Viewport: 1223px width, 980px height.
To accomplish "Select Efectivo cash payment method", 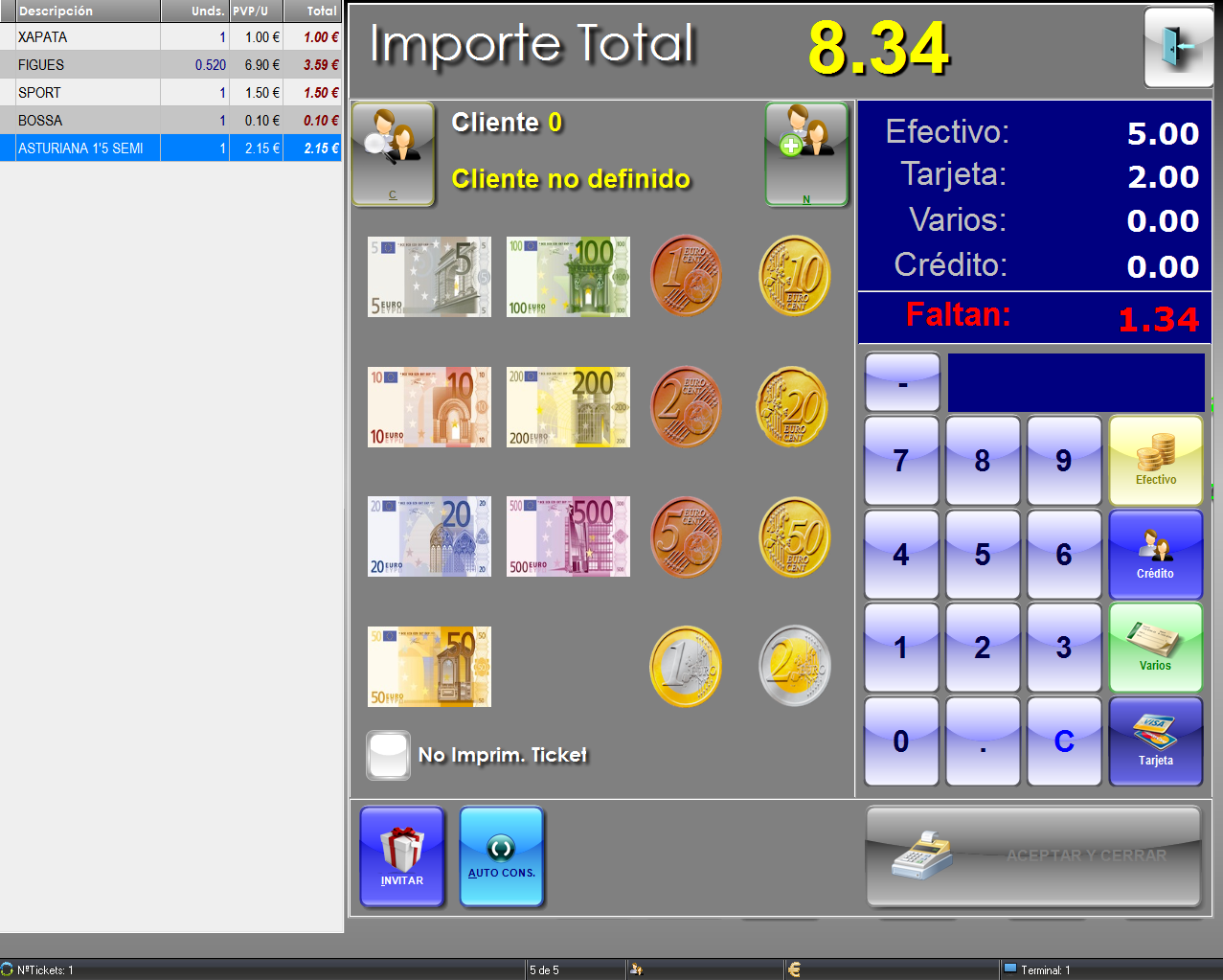I will coord(1155,461).
